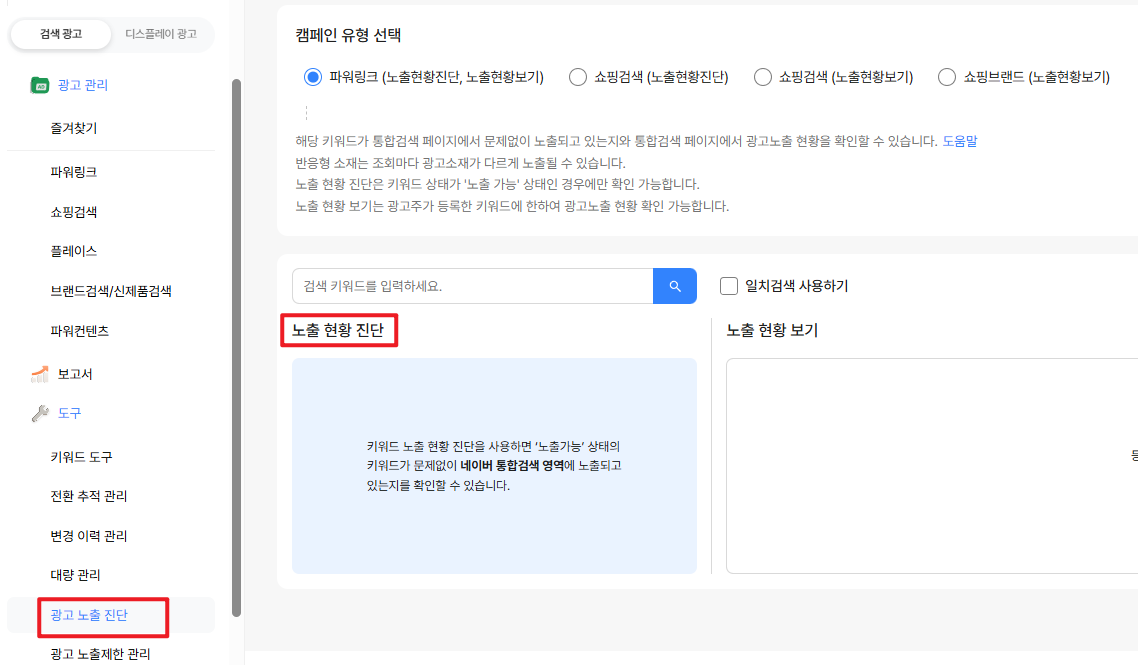The image size is (1138, 665).
Task: Click the search keyword input field
Action: coord(472,286)
